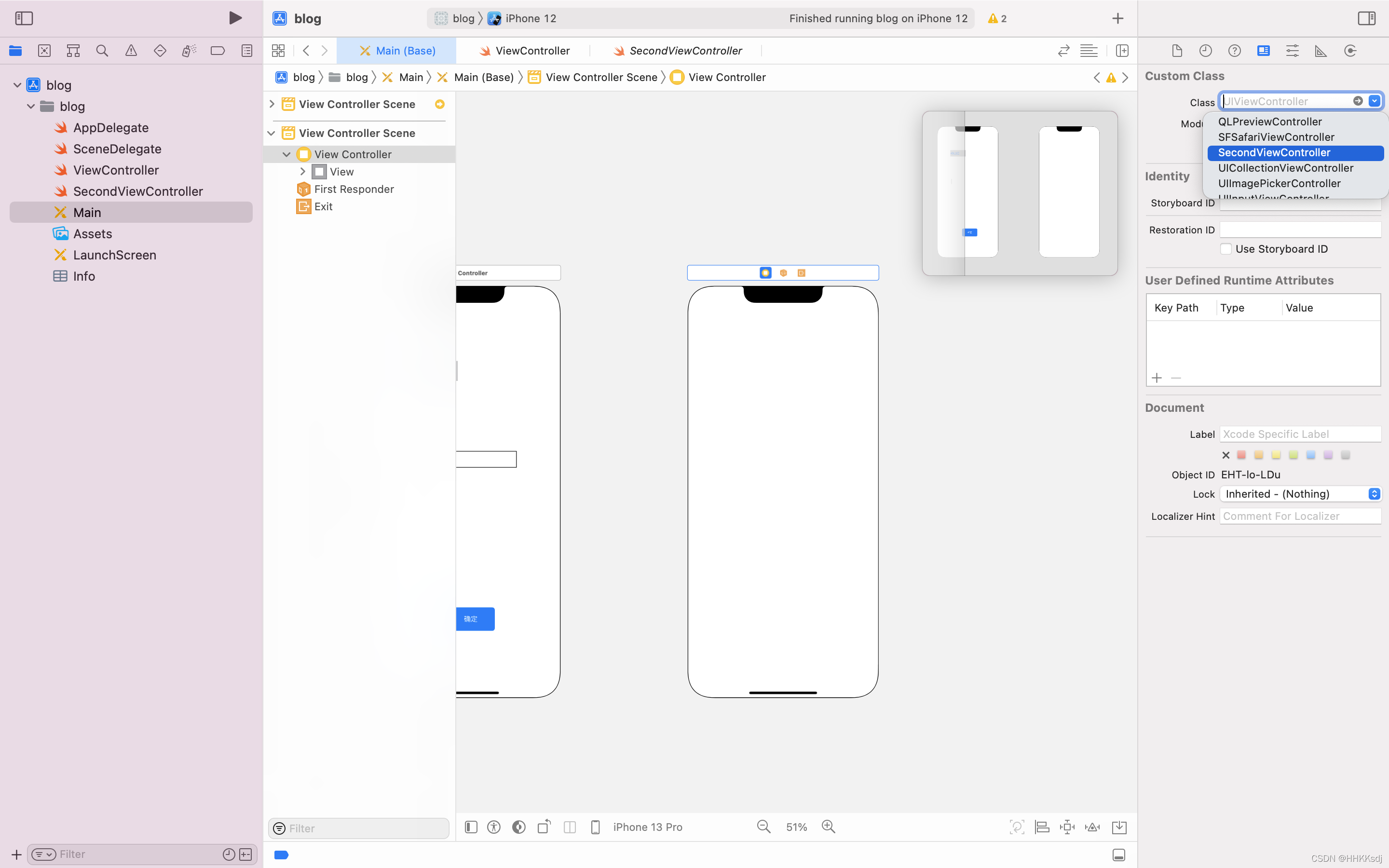Select the purple label color swatch

(1328, 455)
